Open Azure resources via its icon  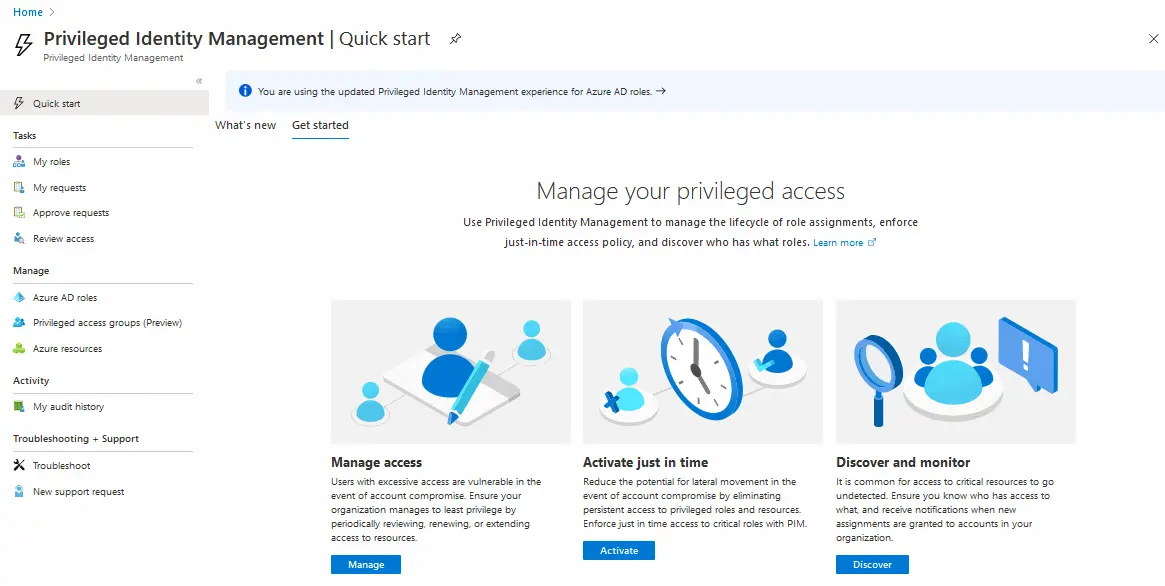coord(19,349)
